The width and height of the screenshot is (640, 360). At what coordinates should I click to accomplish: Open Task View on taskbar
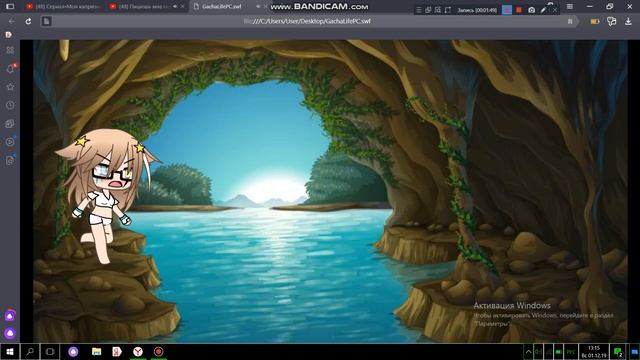[50, 351]
